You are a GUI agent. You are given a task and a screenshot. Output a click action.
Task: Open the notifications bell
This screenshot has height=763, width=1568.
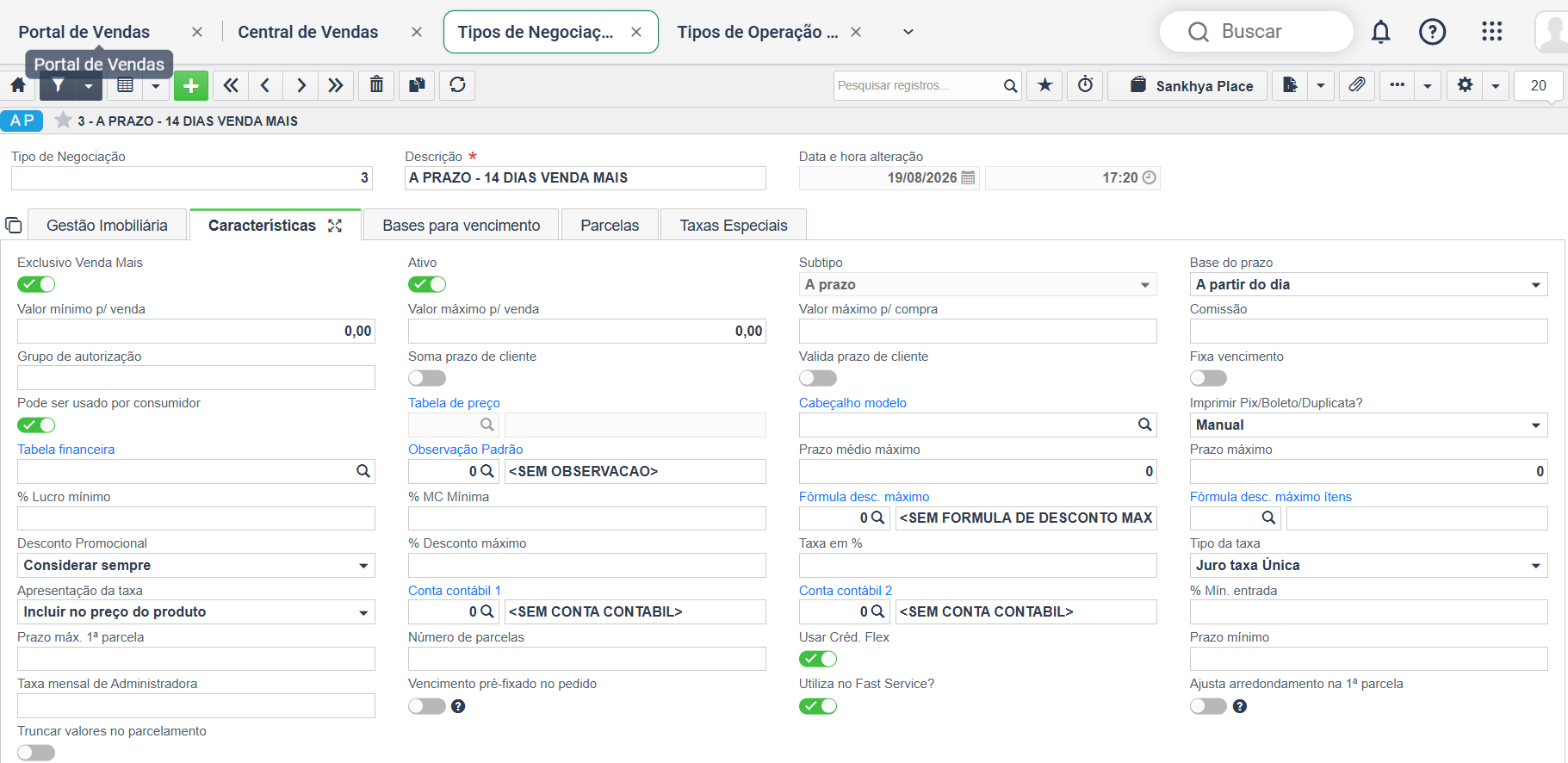click(1380, 32)
